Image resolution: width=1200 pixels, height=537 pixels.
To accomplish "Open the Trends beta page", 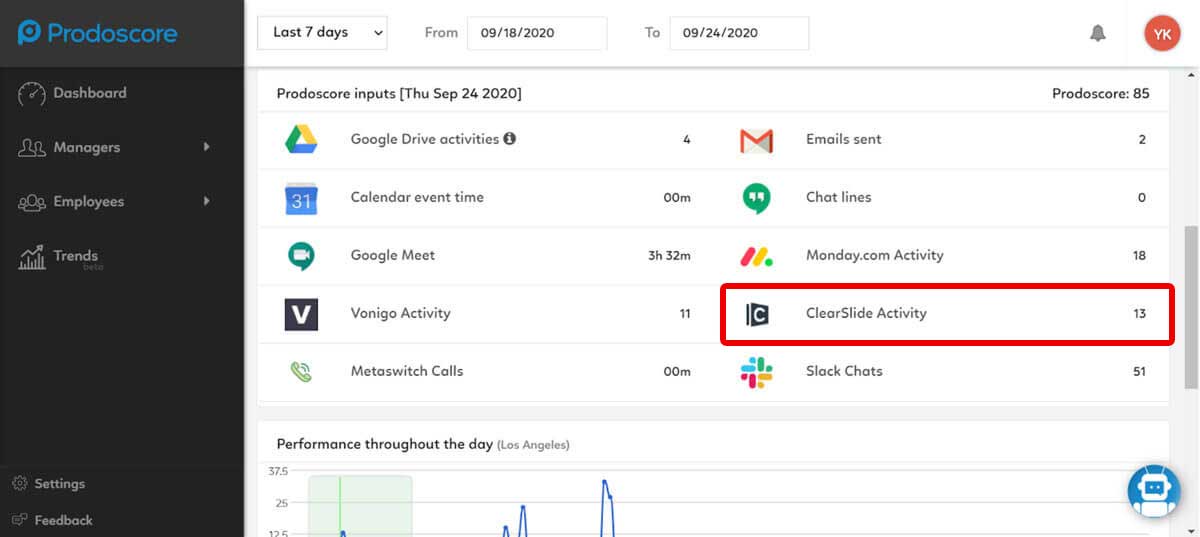I will (76, 257).
